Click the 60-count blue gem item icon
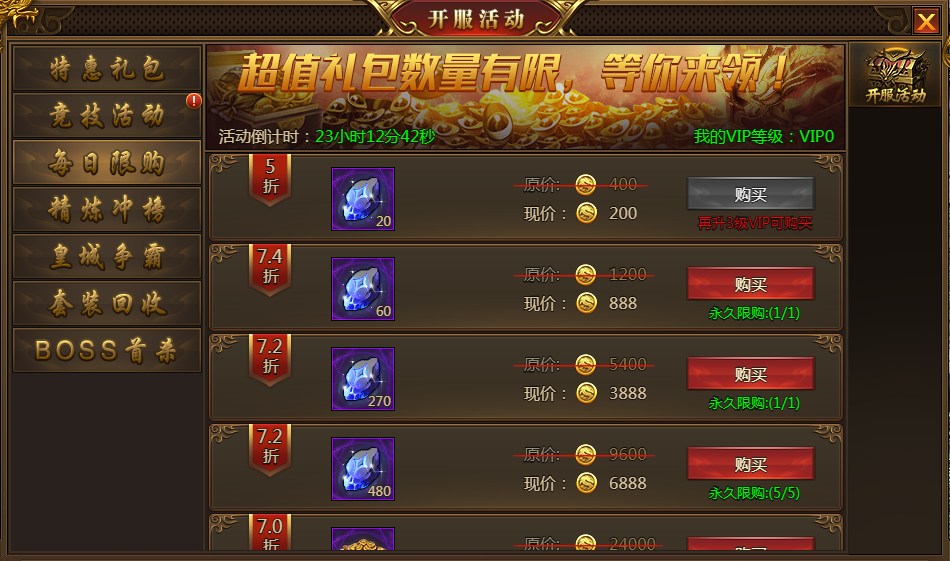The width and height of the screenshot is (950, 561). [x=363, y=289]
